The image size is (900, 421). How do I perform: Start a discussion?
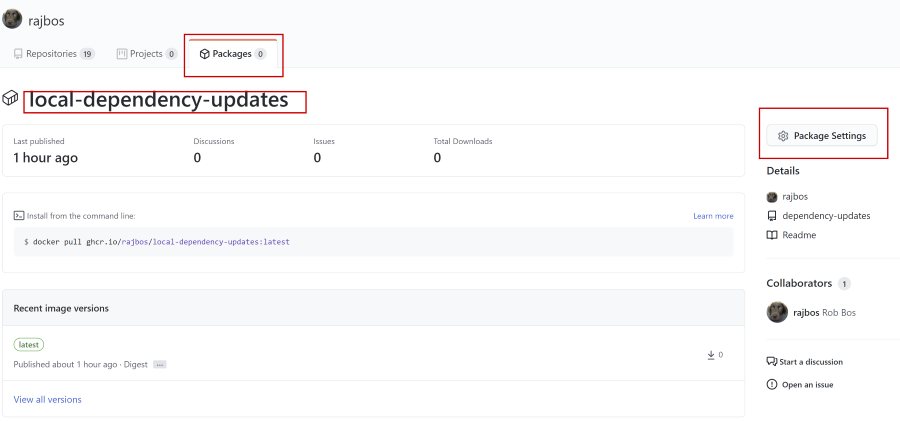(x=810, y=362)
